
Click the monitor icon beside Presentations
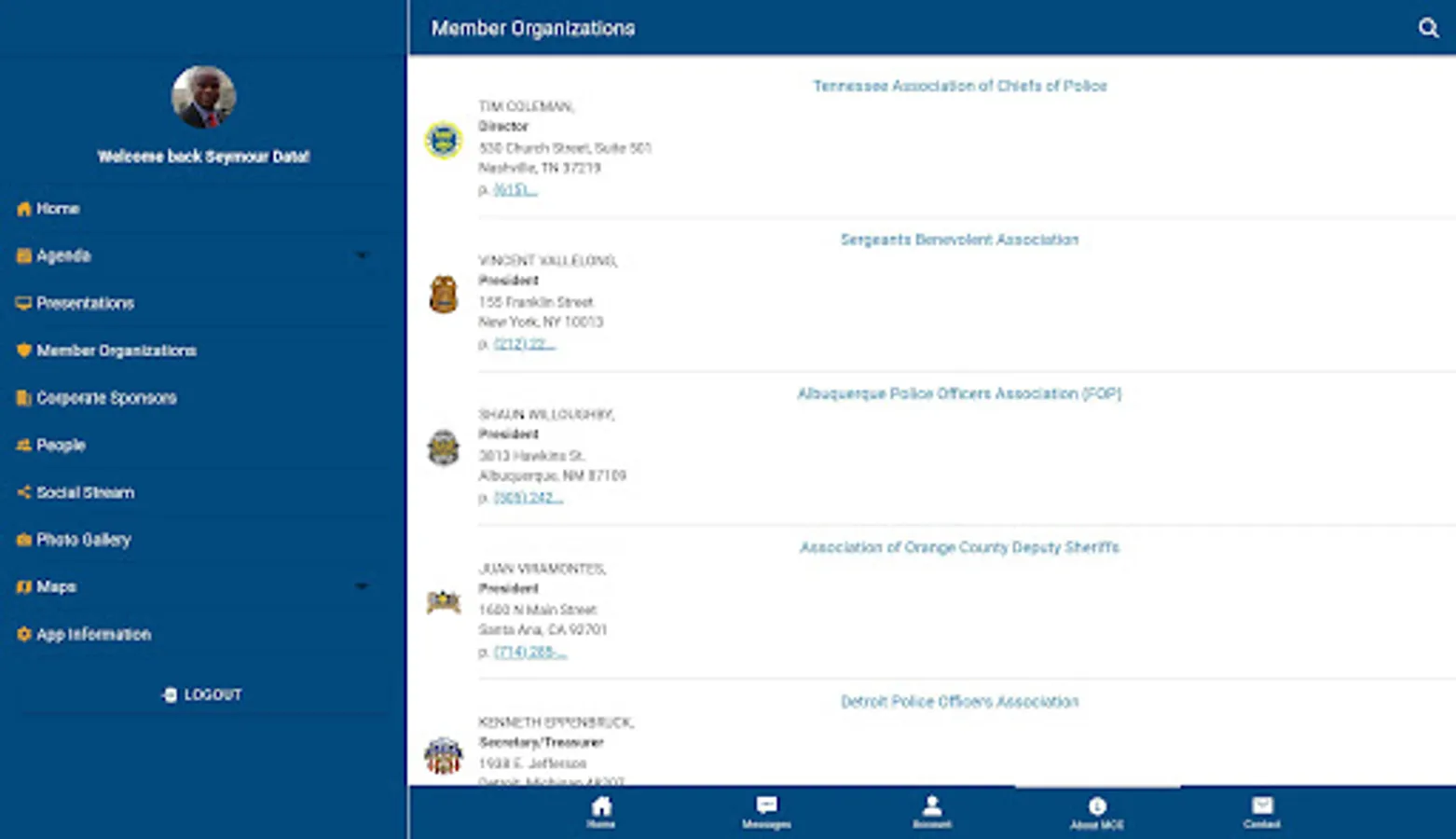[23, 303]
